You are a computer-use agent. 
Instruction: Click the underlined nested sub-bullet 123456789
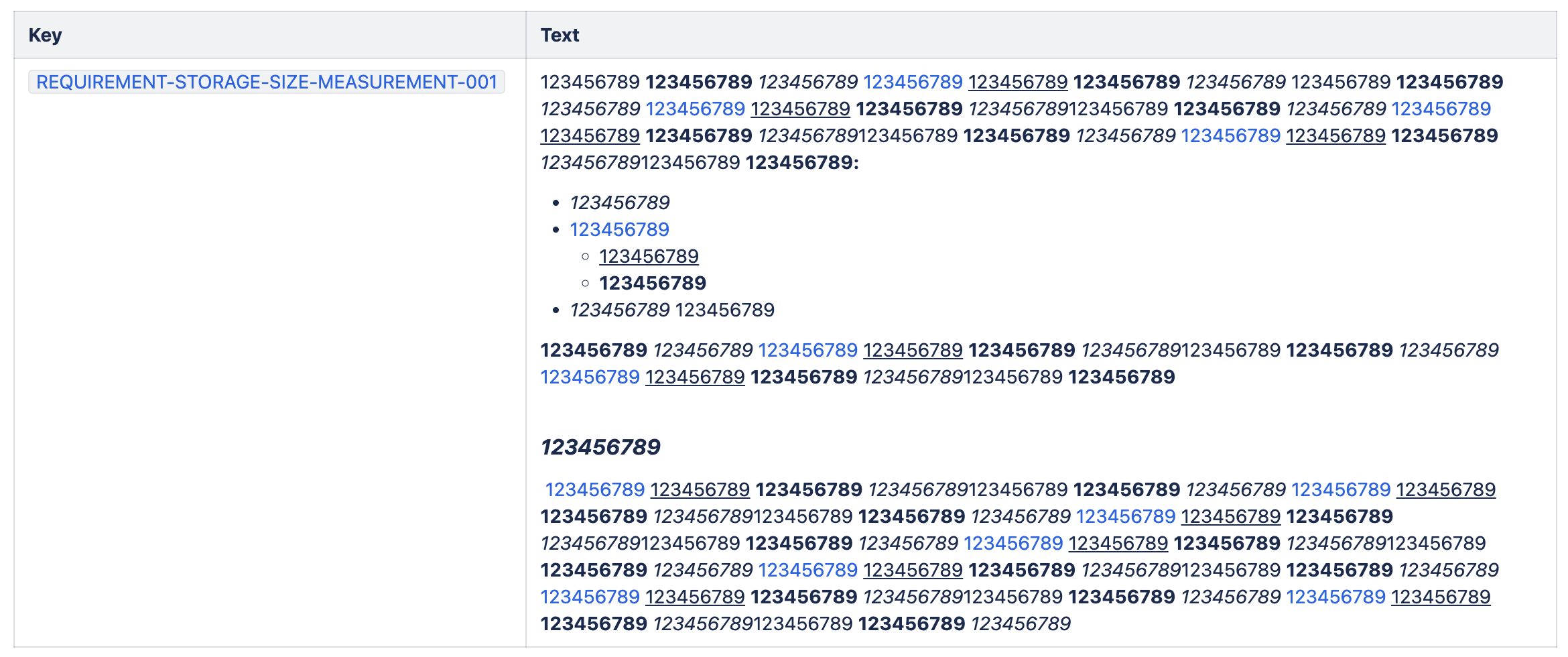coord(649,256)
